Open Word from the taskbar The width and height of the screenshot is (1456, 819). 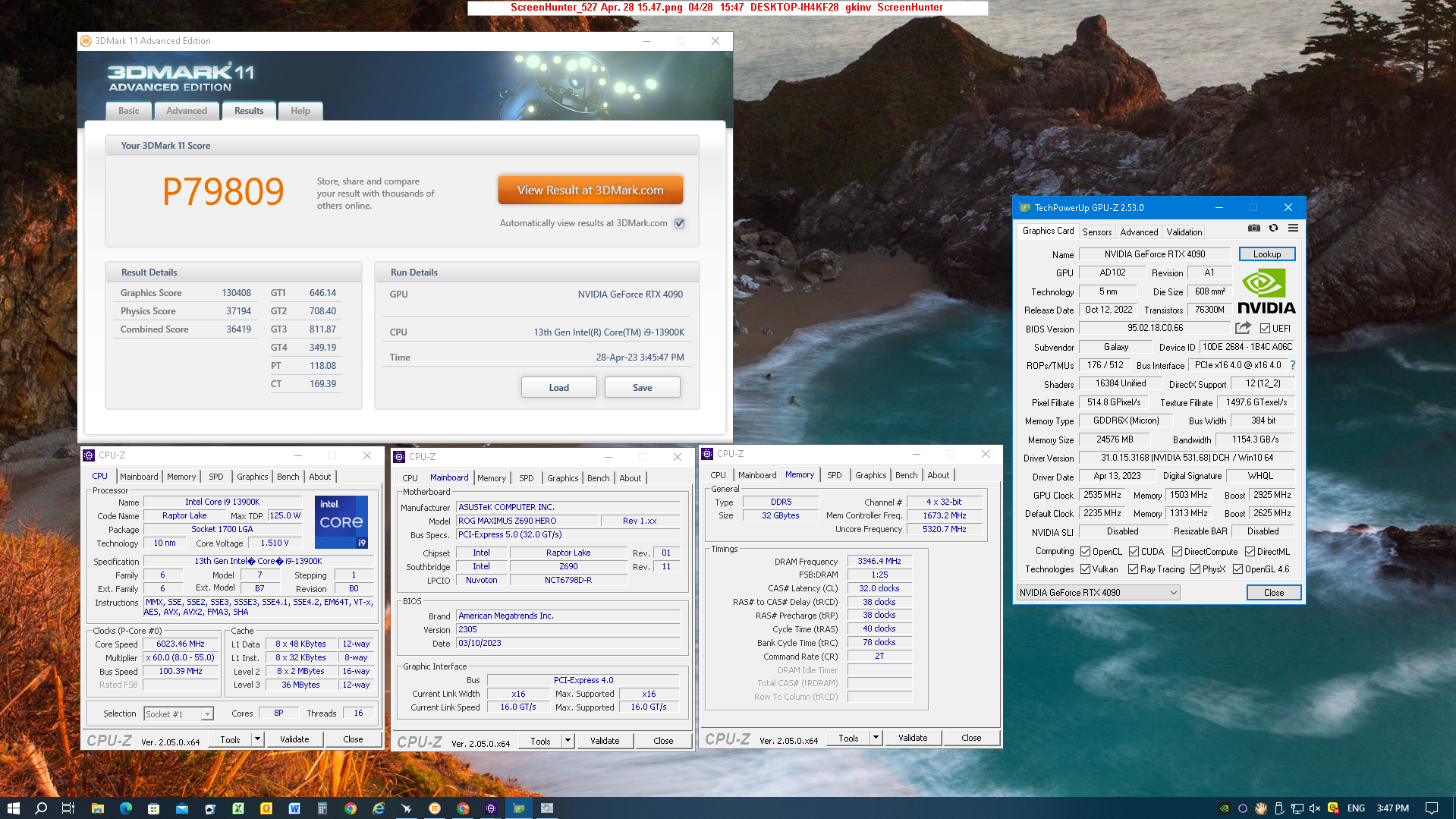pos(294,808)
